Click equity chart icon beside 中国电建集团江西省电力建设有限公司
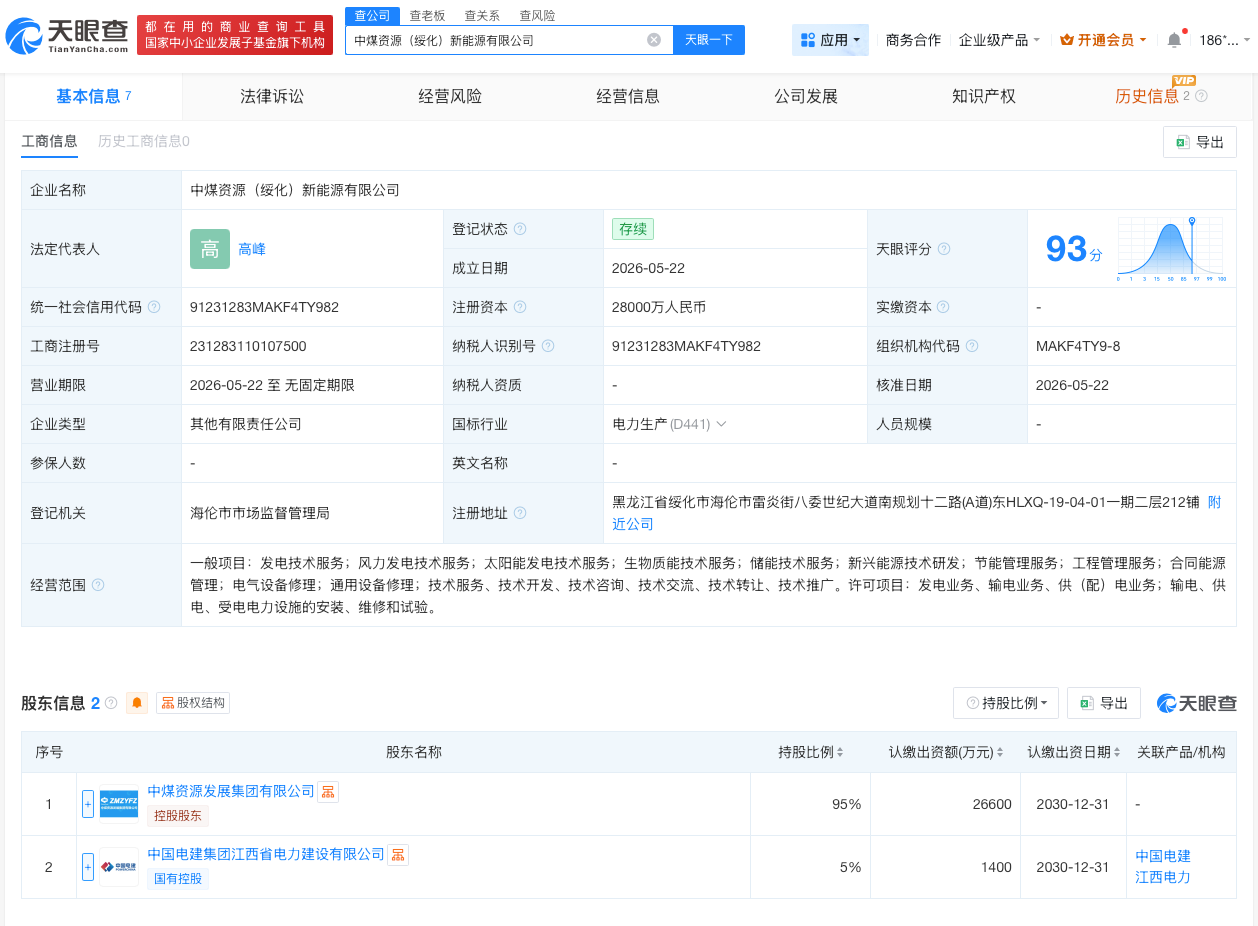The width and height of the screenshot is (1258, 926). pos(398,854)
